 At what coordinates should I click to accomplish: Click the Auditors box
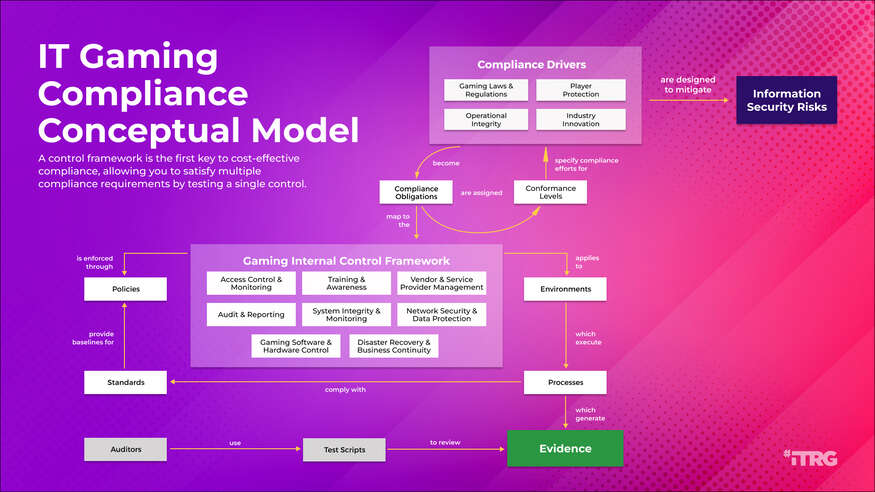click(126, 450)
